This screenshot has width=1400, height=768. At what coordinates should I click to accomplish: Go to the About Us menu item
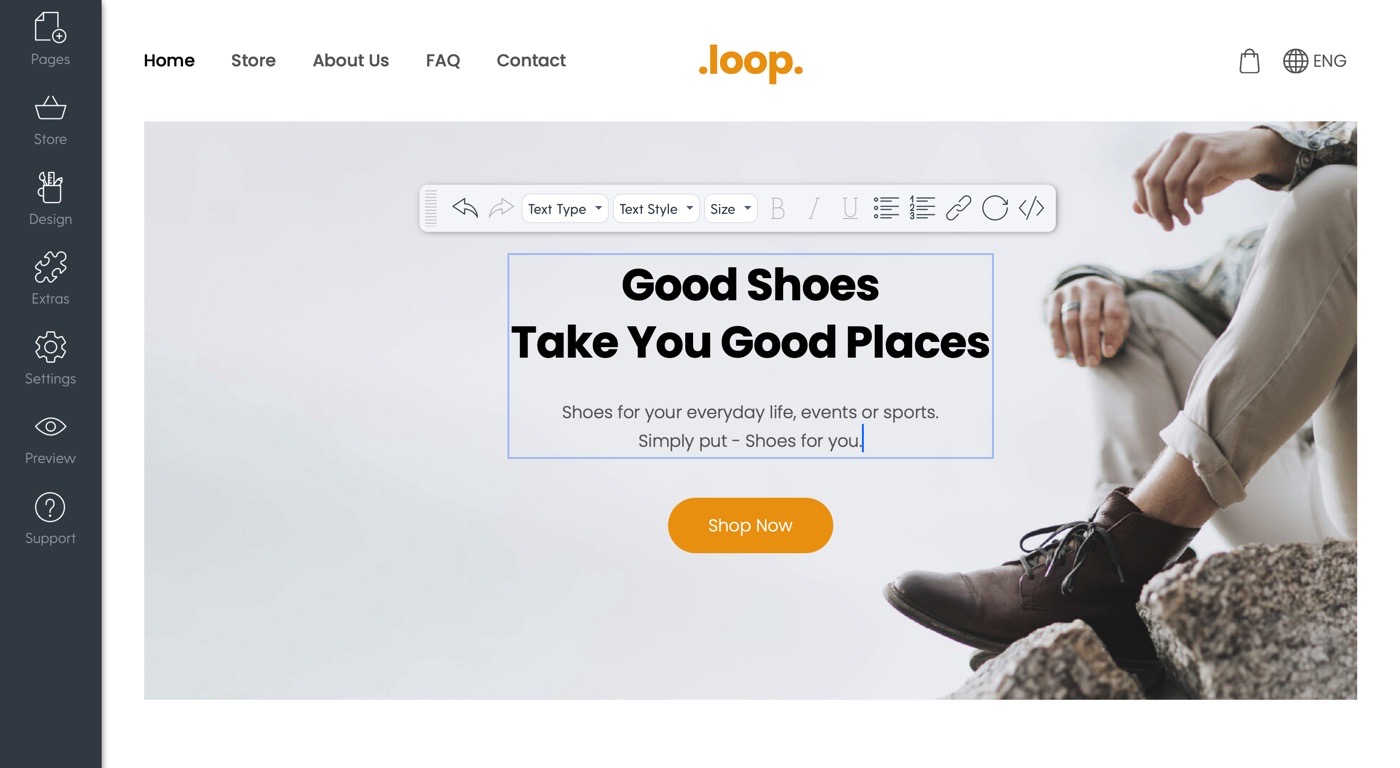pos(351,60)
